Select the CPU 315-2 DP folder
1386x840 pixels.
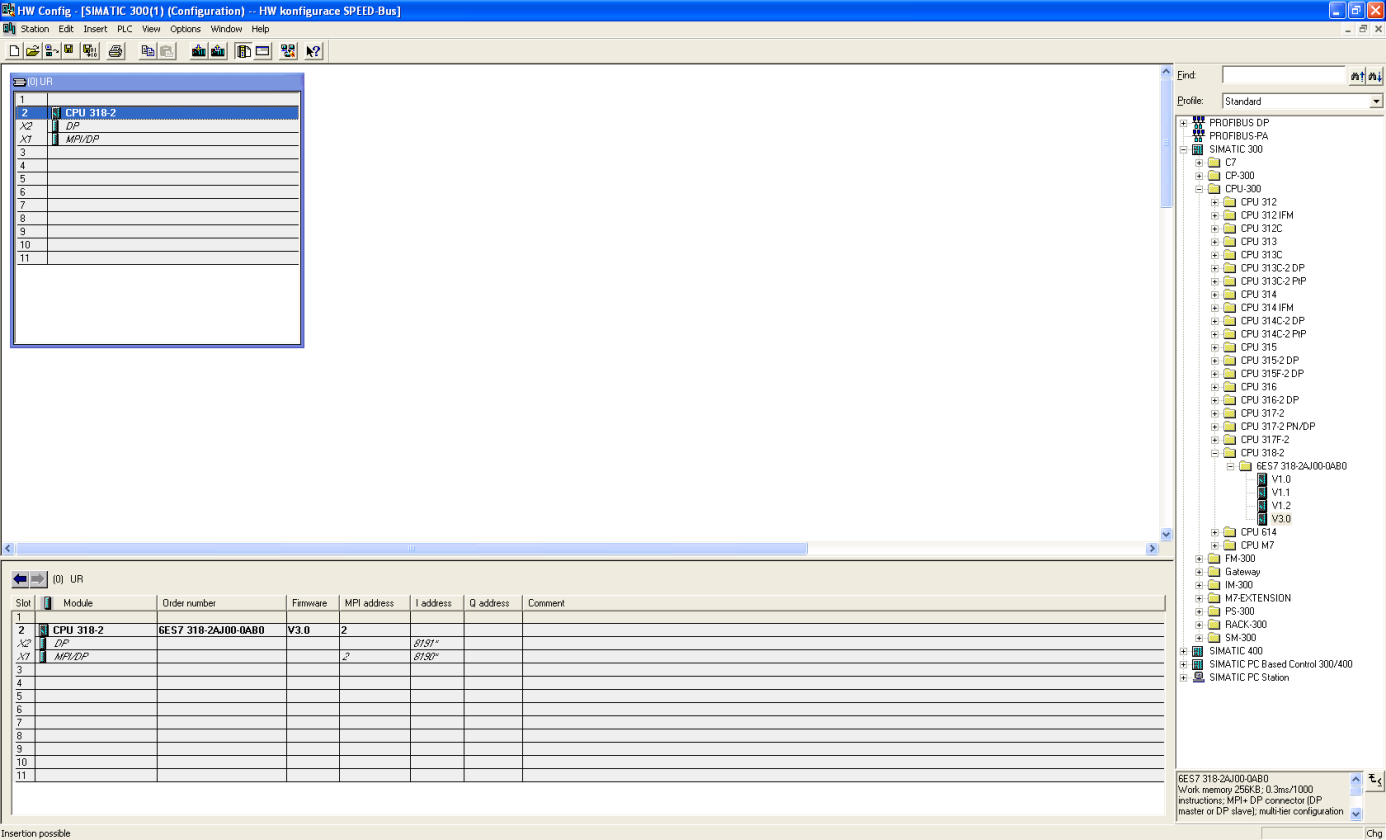(1269, 360)
